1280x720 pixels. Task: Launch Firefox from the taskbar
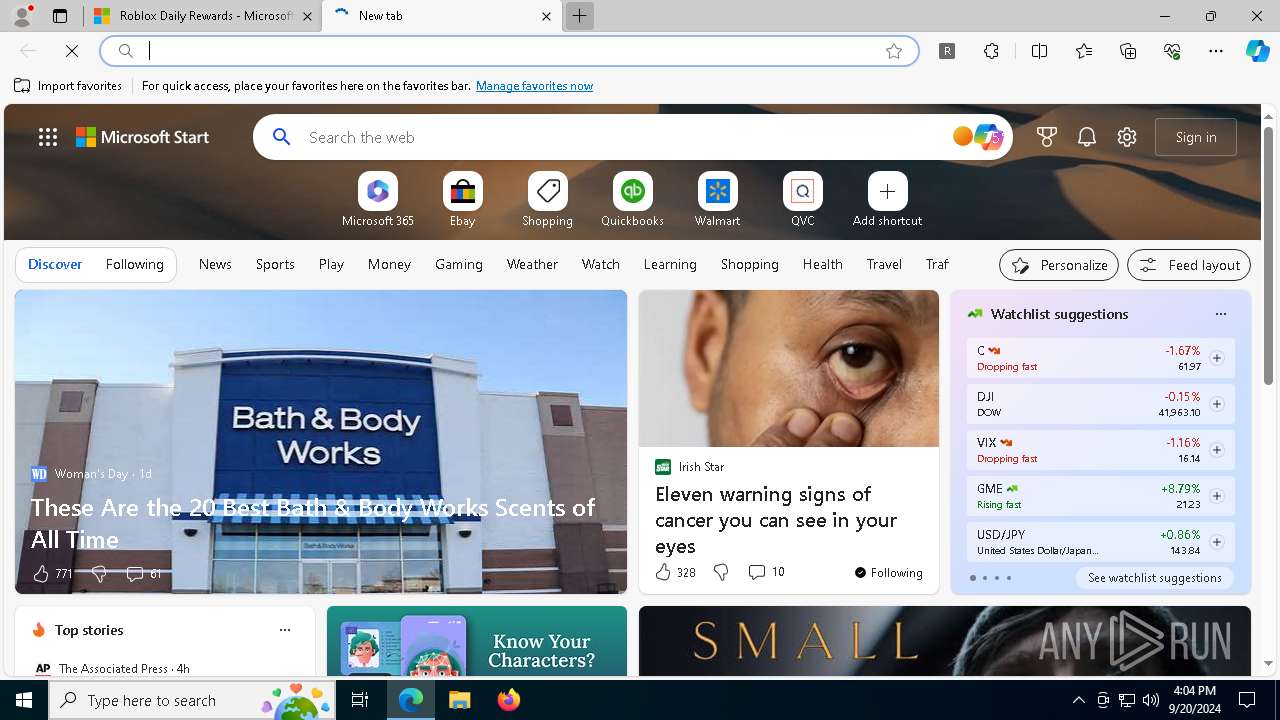pos(509,700)
